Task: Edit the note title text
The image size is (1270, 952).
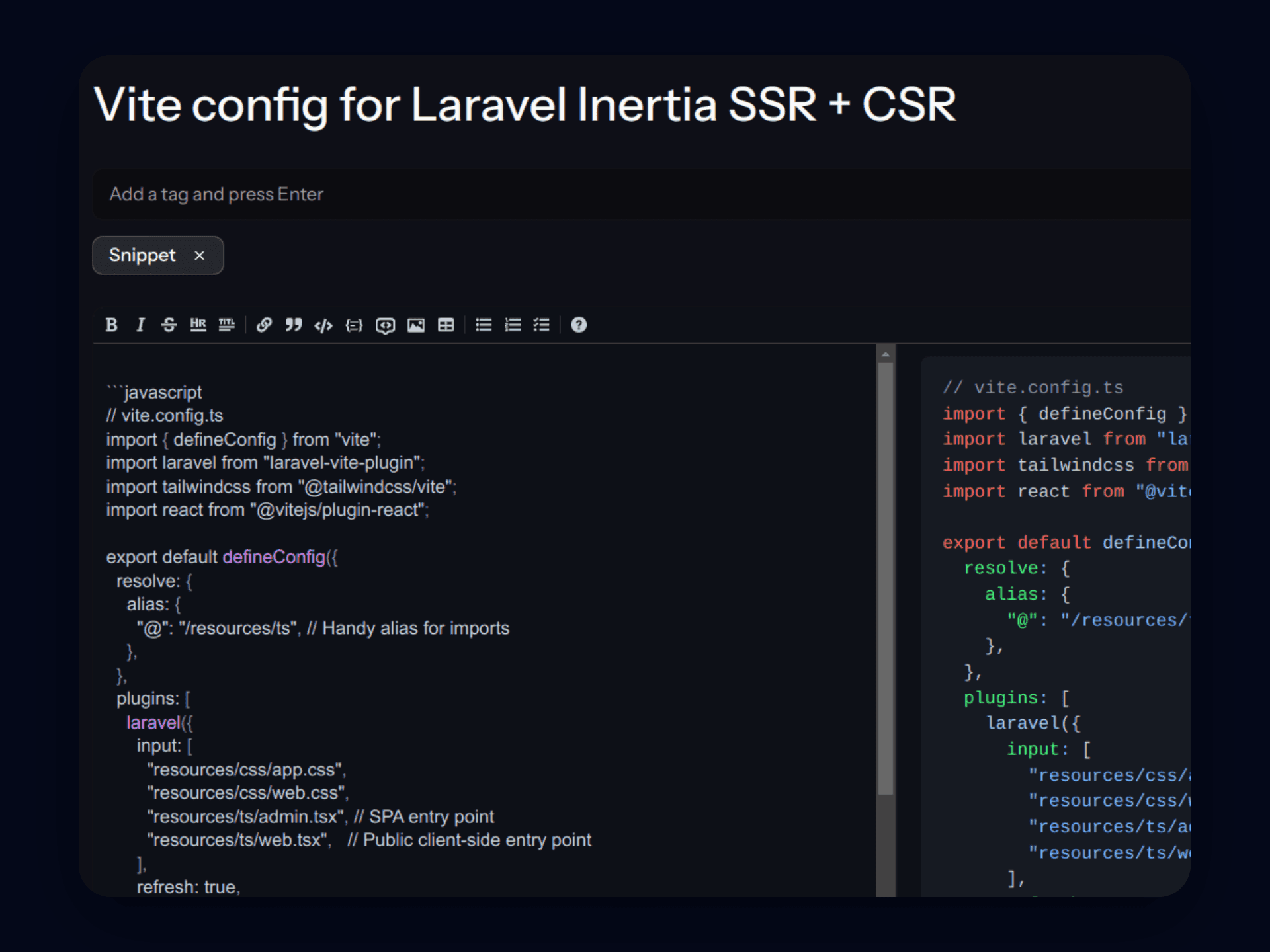Action: coord(525,104)
